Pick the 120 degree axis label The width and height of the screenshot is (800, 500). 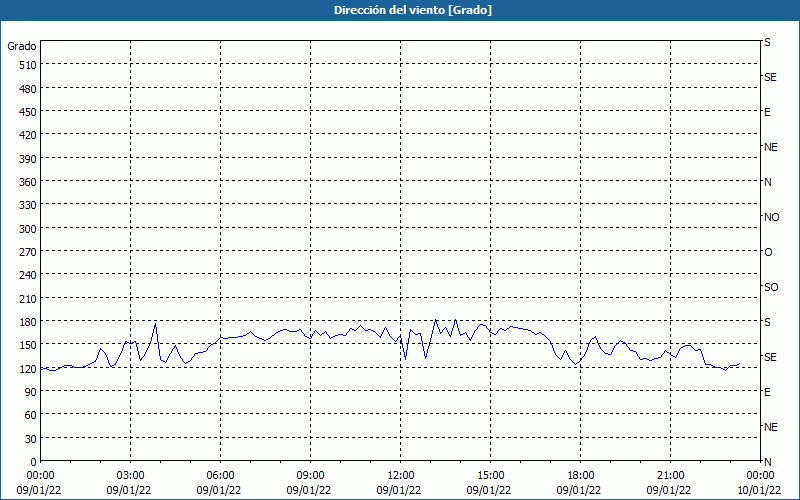click(x=28, y=369)
